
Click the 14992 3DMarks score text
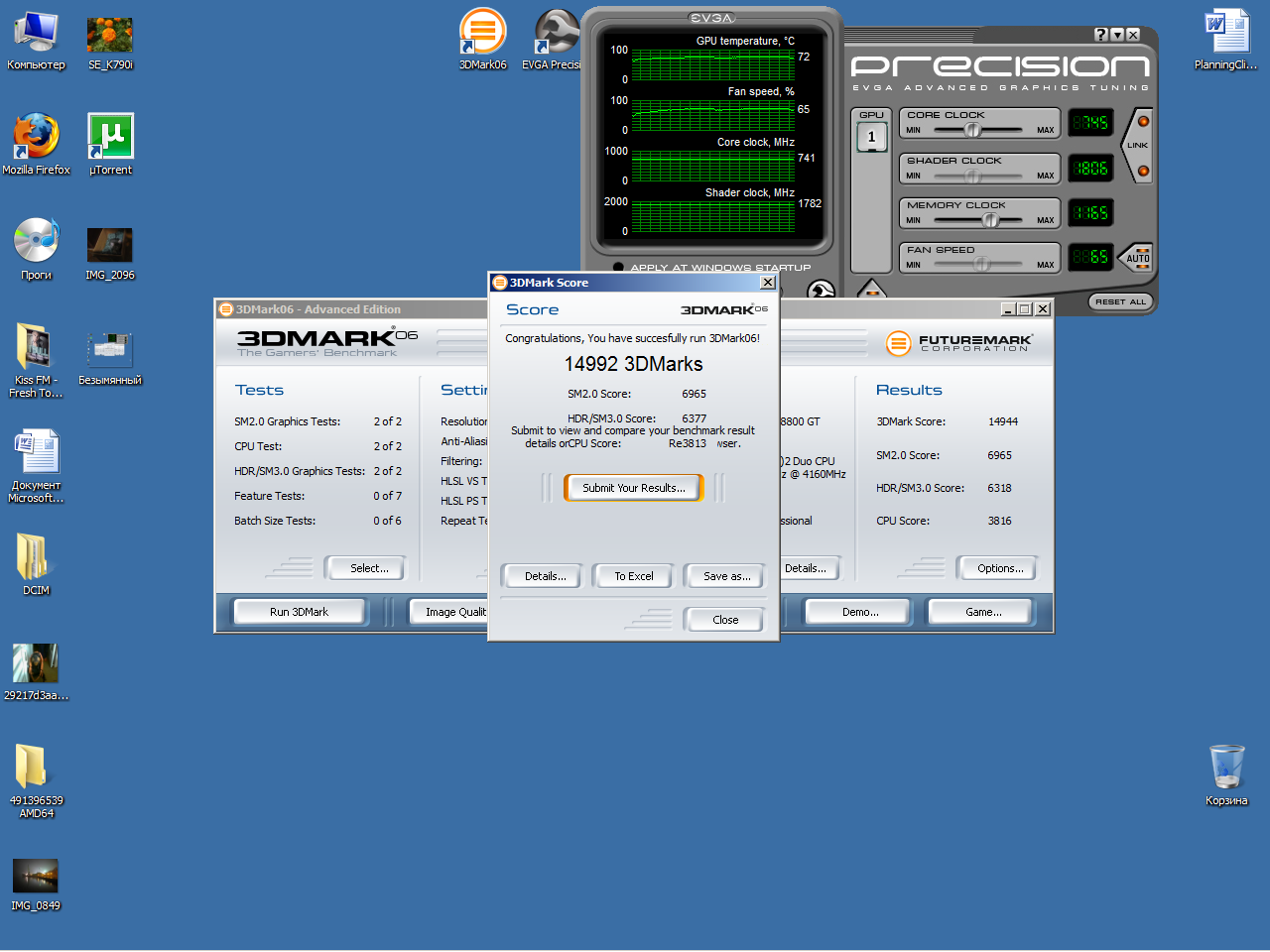633,364
